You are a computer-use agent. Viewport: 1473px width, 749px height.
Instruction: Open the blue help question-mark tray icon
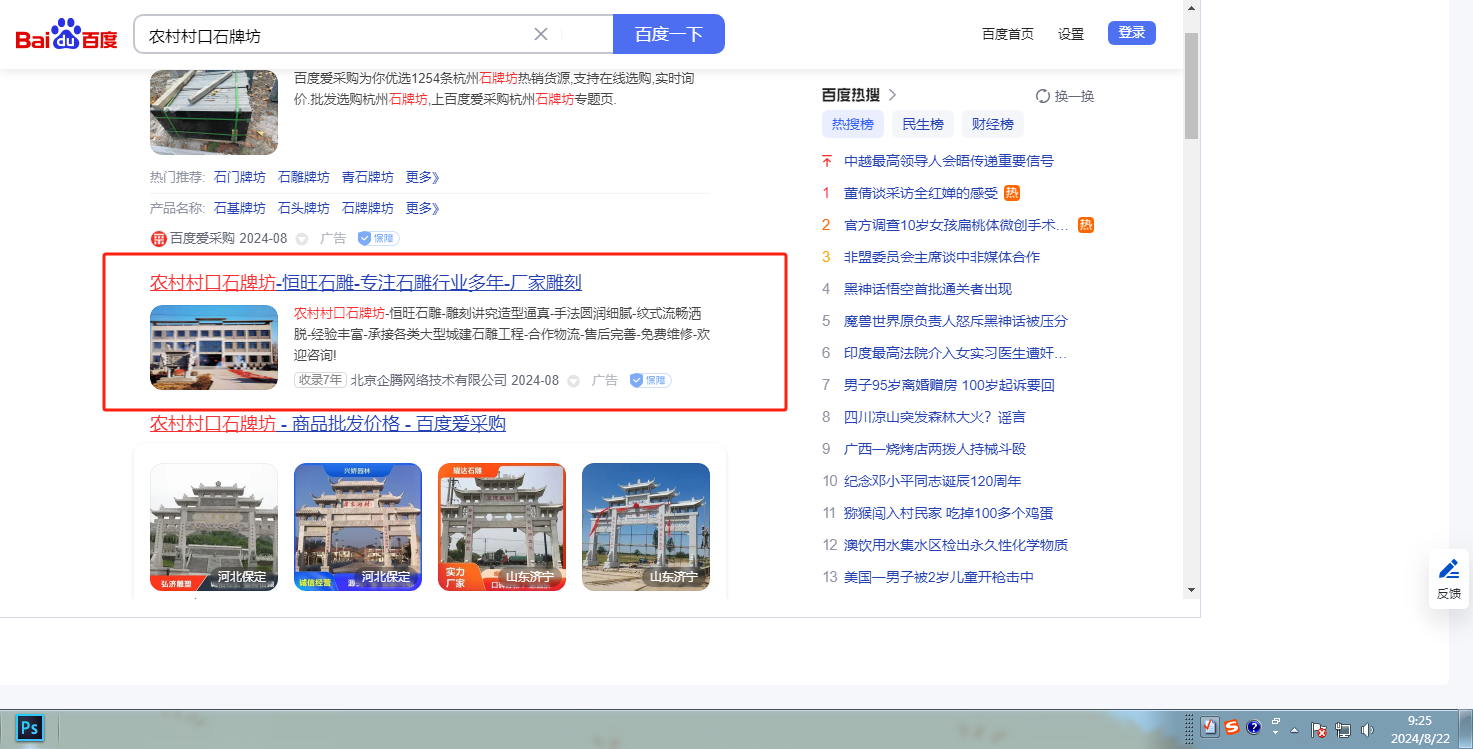(x=1253, y=728)
